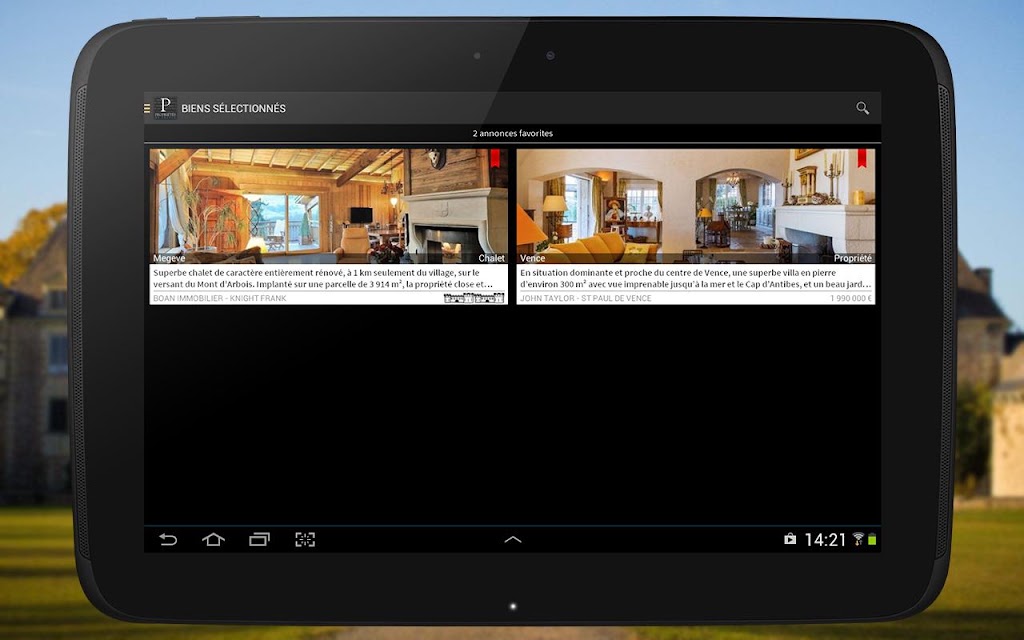Image resolution: width=1024 pixels, height=640 pixels.
Task: Open the 14:21 clock status panel
Action: (825, 539)
